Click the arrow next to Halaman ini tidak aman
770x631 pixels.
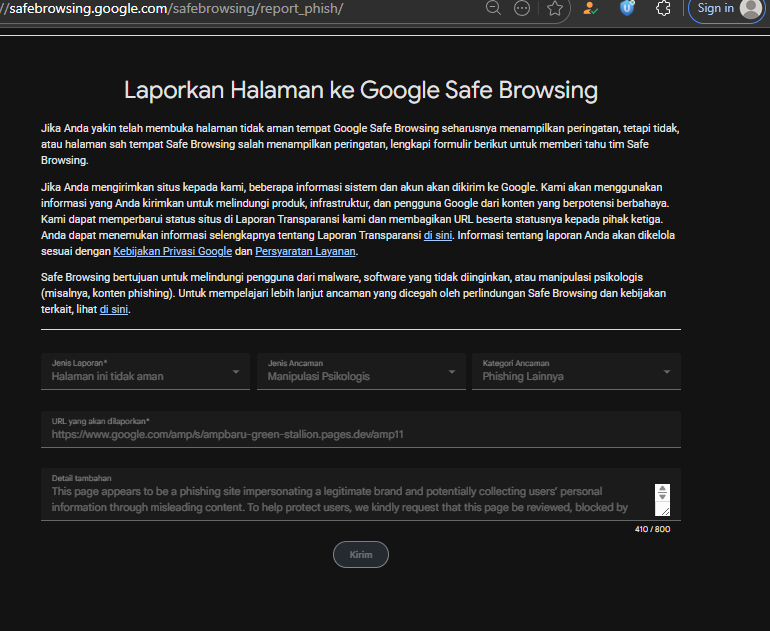coord(236,372)
